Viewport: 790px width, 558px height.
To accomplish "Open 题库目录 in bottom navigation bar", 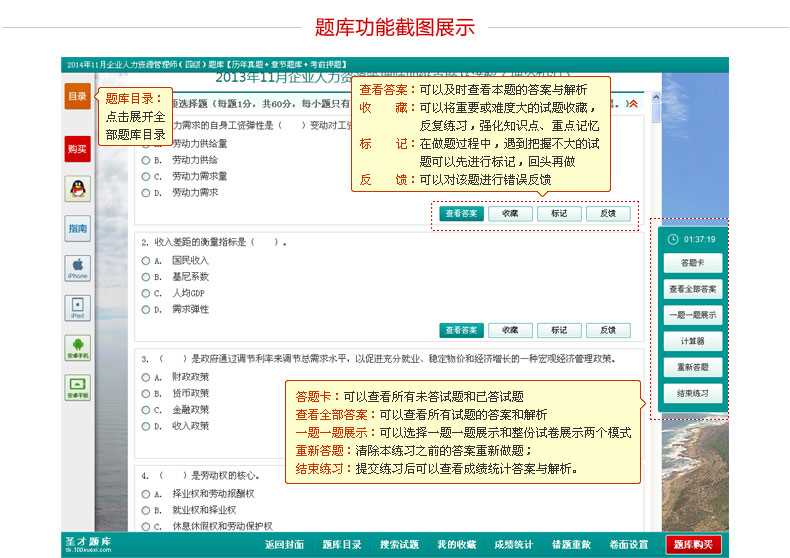I will [x=342, y=545].
